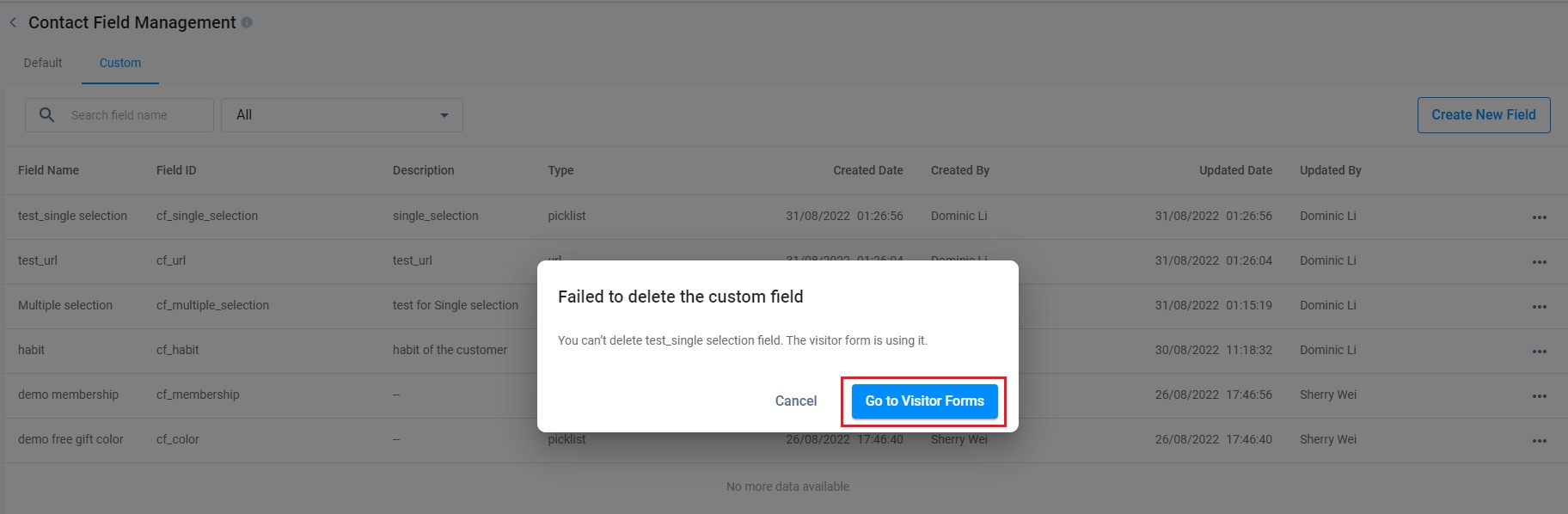Click the info icon next to page title
Screen dimensions: 1568x514
(247, 23)
